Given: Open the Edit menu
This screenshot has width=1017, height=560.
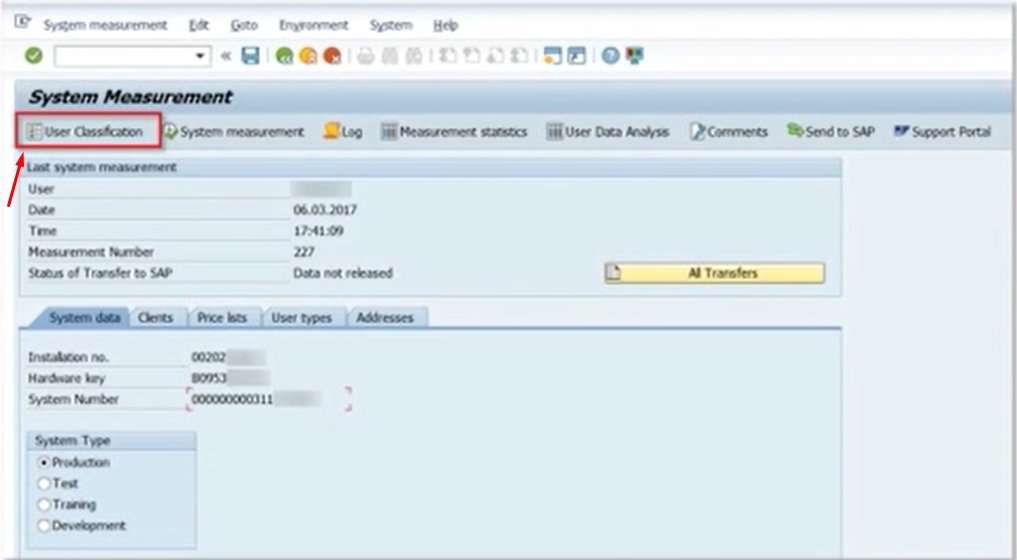Looking at the screenshot, I should pyautogui.click(x=198, y=25).
